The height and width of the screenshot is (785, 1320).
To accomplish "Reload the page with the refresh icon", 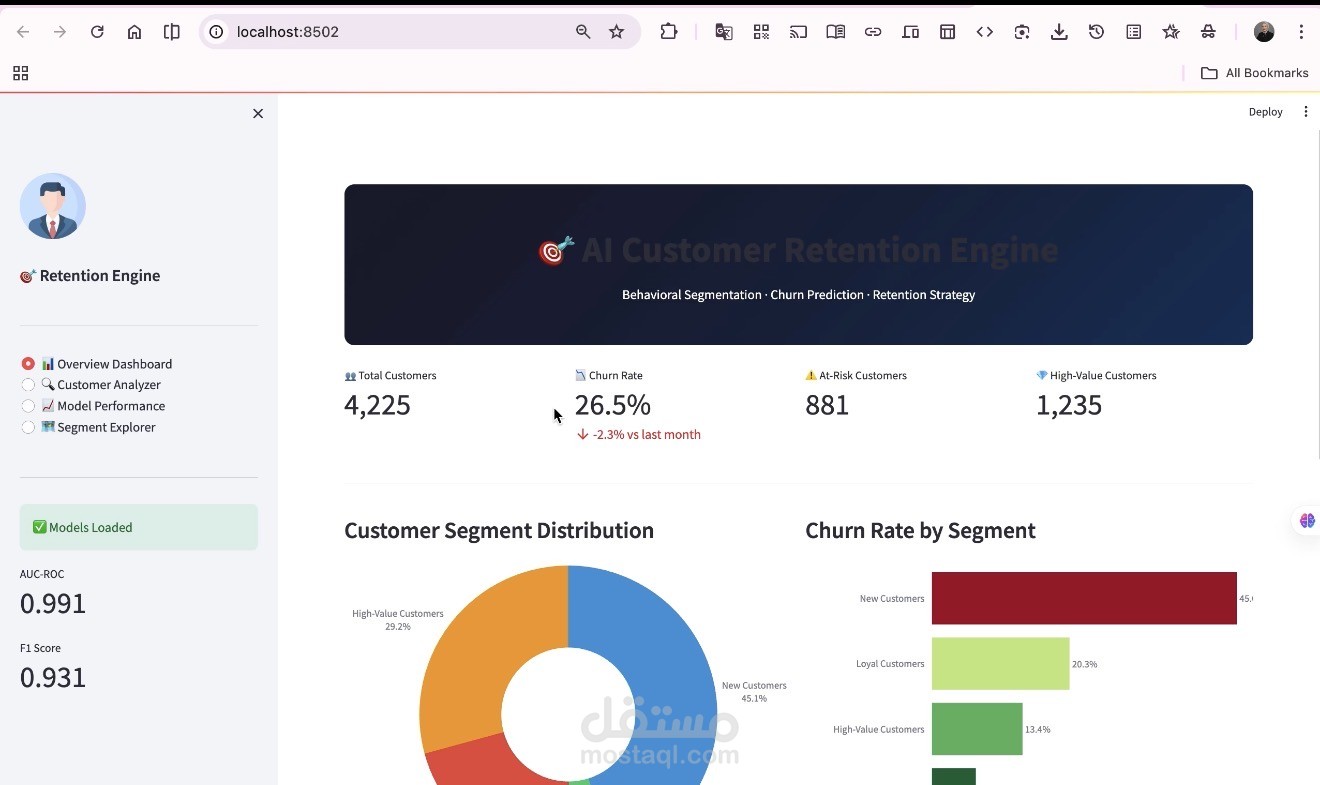I will [x=97, y=32].
